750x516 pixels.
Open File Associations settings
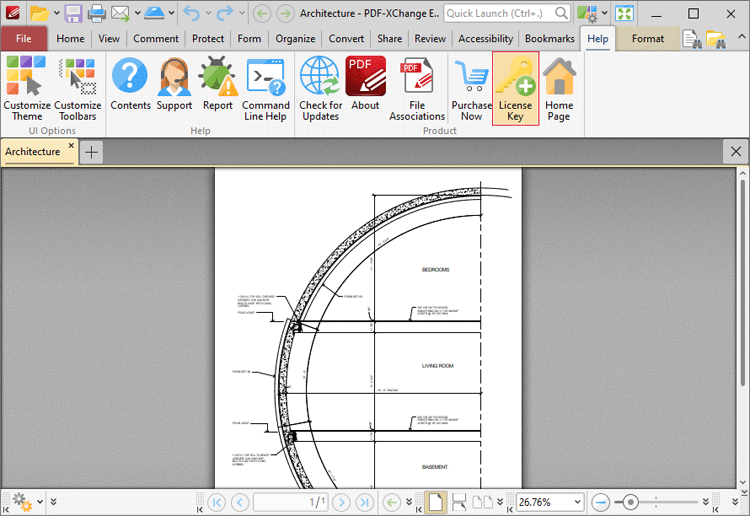[x=417, y=89]
